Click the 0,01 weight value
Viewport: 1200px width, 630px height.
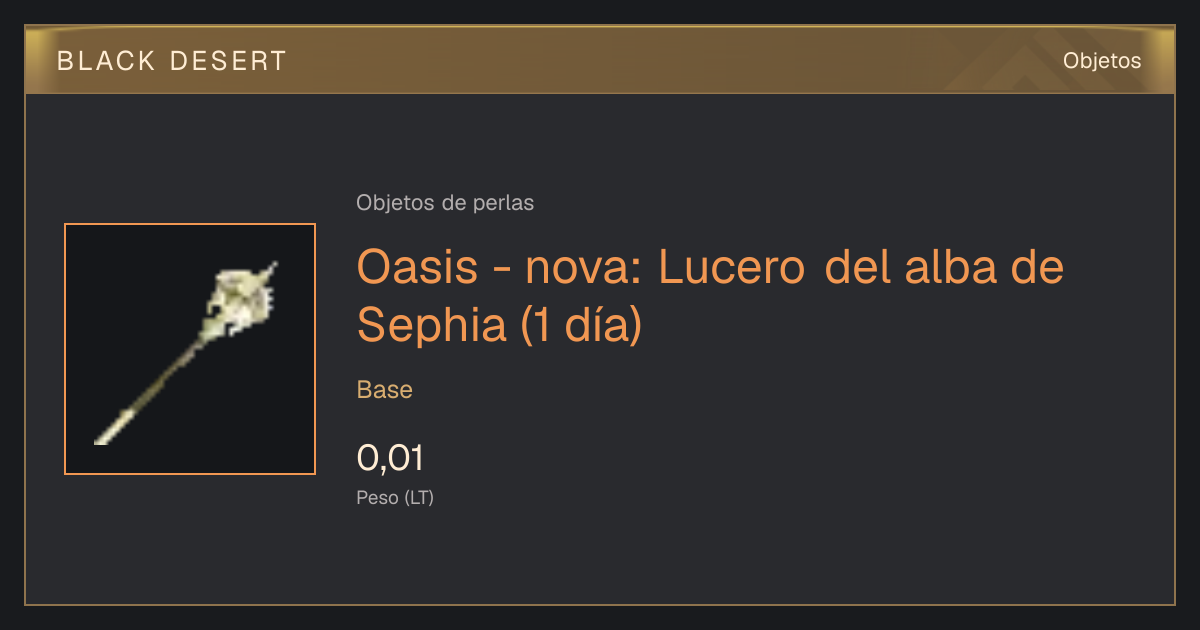[x=391, y=458]
